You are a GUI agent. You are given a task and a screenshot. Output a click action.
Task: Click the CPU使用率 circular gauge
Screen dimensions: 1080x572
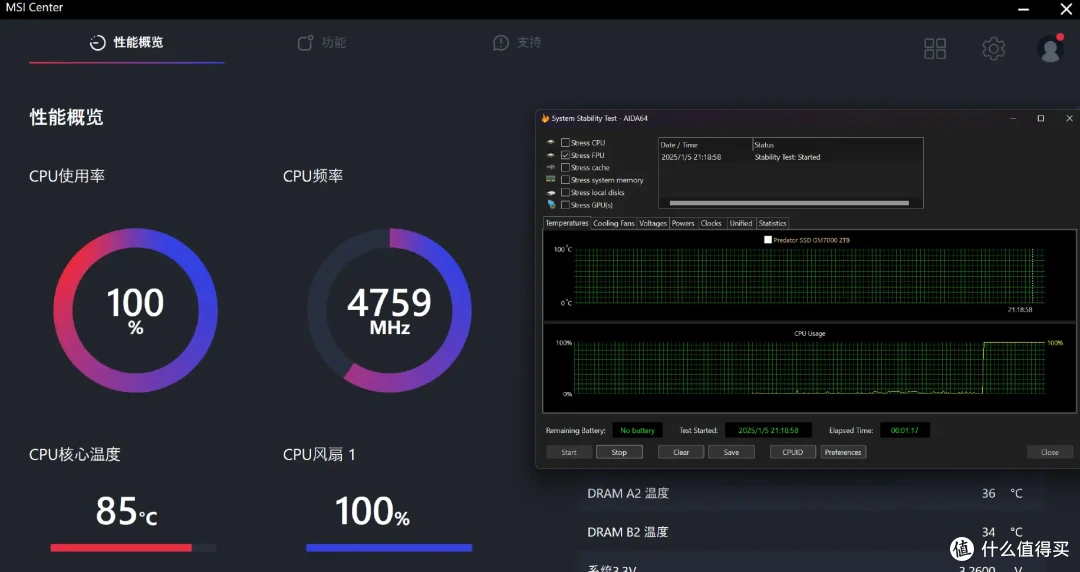136,310
